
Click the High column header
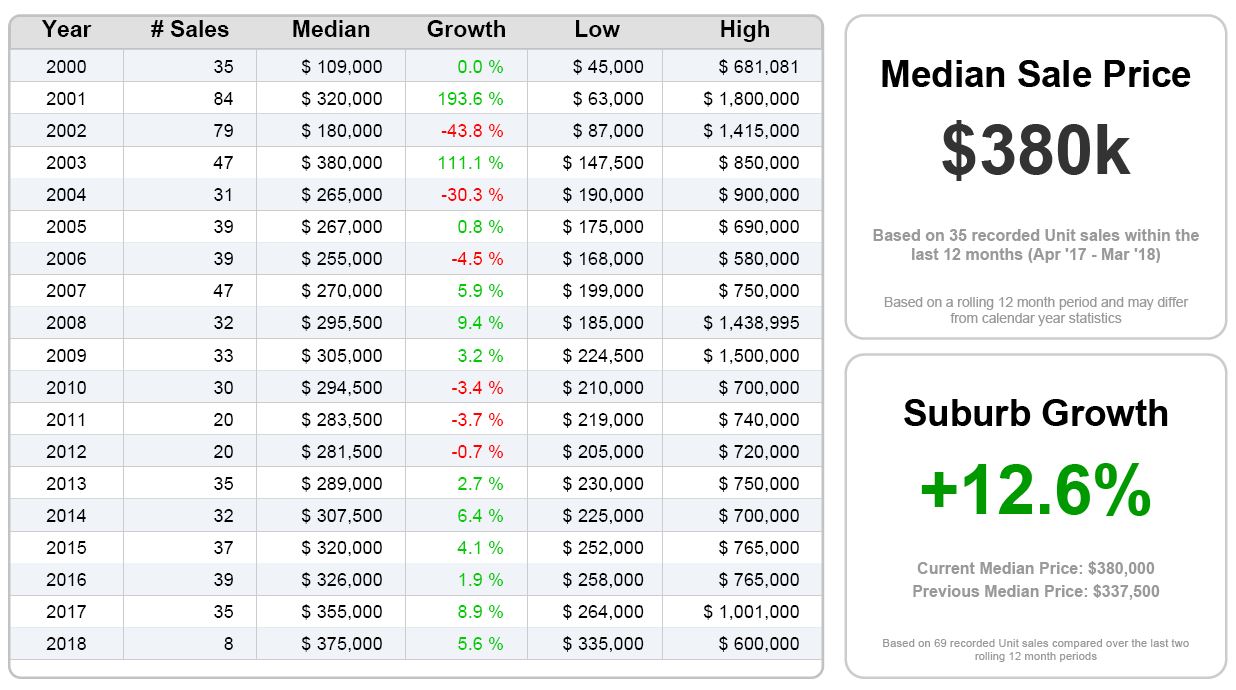(x=745, y=30)
